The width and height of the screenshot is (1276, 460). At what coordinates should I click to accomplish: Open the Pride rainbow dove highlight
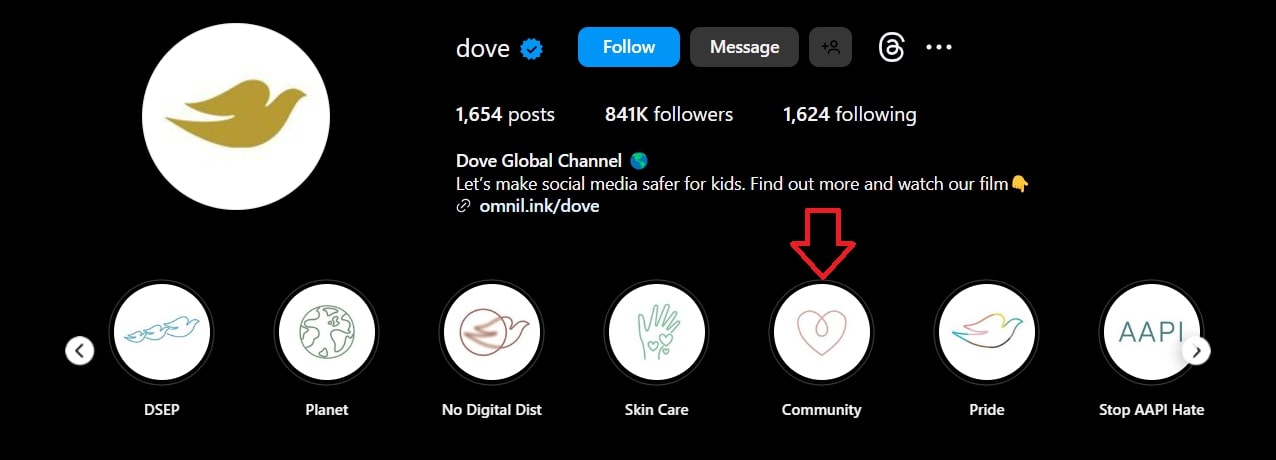pos(986,331)
